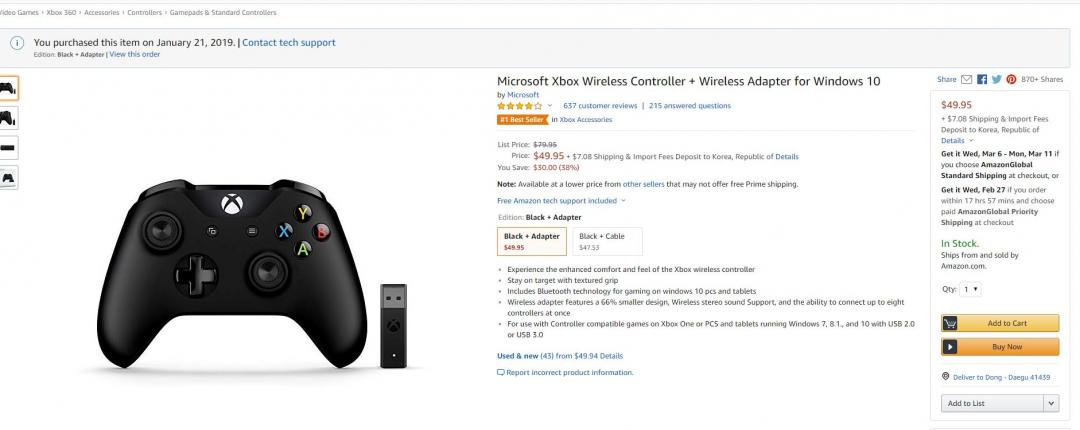This screenshot has height=430, width=1080.
Task: Open the Qty quantity dropdown
Action: pos(970,289)
